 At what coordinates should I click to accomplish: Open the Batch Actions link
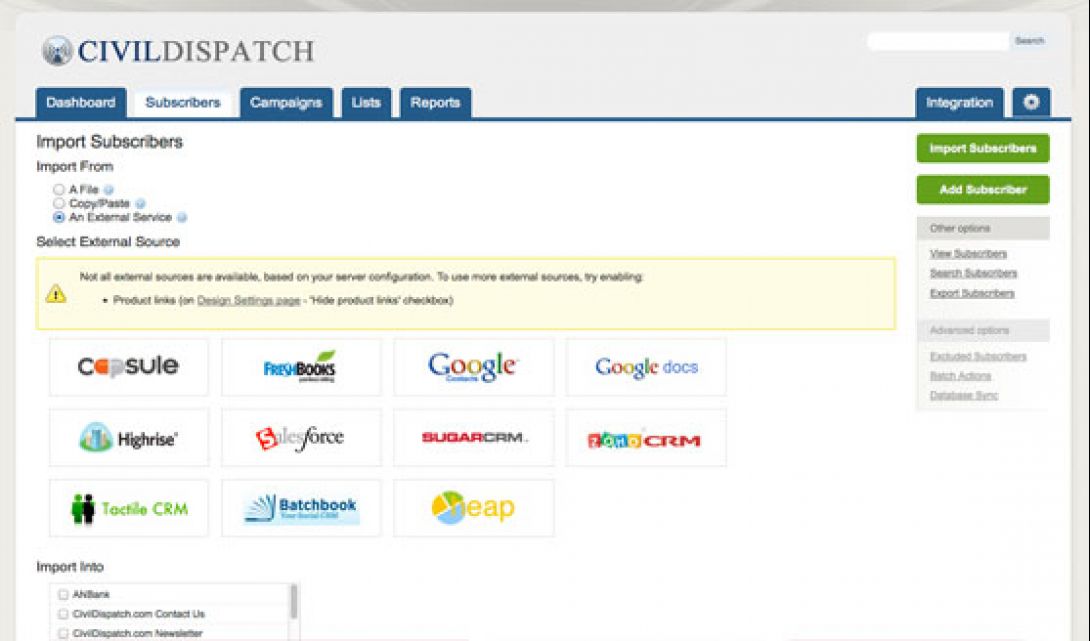click(960, 376)
